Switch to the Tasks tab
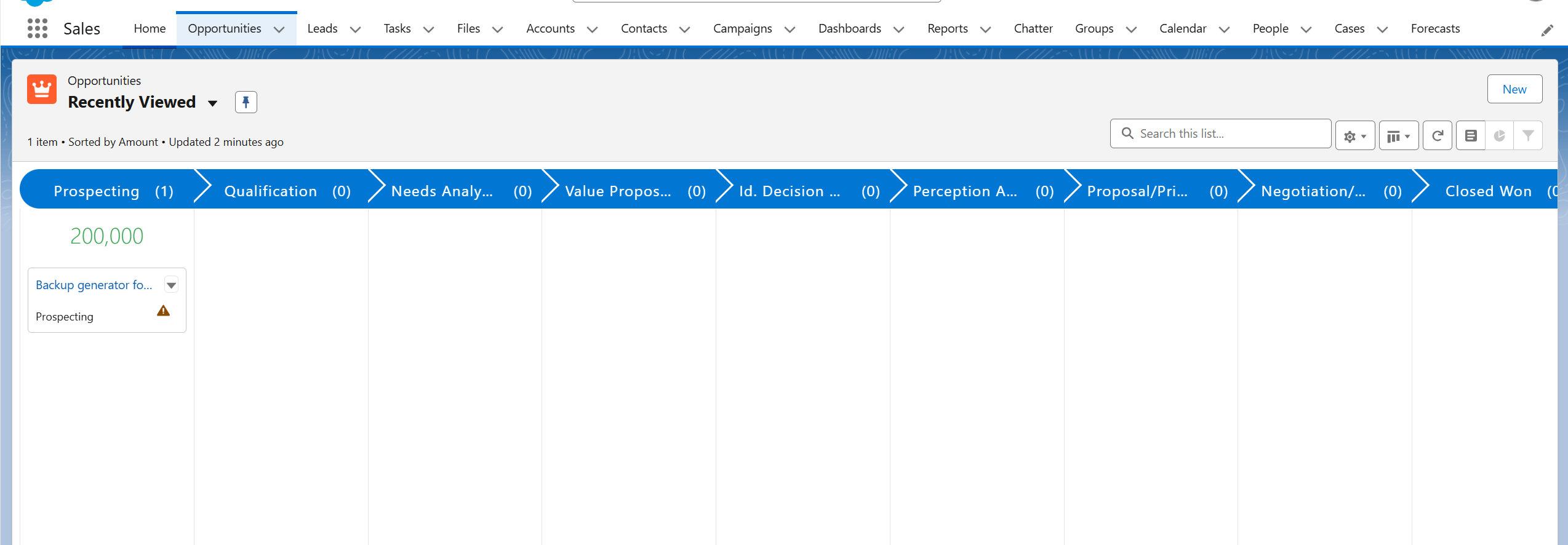 tap(397, 28)
